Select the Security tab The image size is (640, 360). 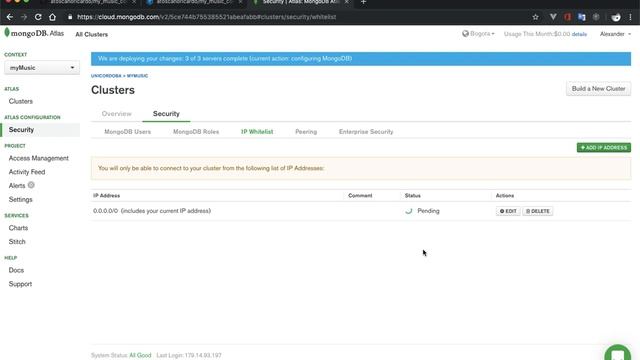click(166, 114)
